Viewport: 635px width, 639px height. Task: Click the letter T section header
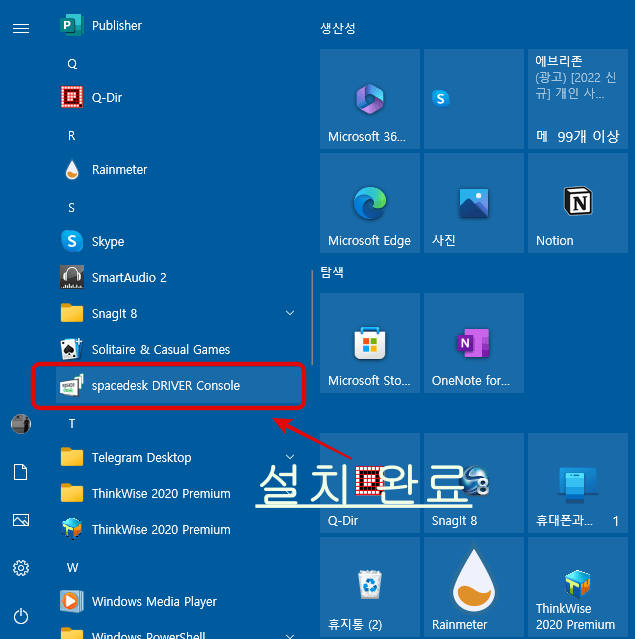pyautogui.click(x=72, y=424)
